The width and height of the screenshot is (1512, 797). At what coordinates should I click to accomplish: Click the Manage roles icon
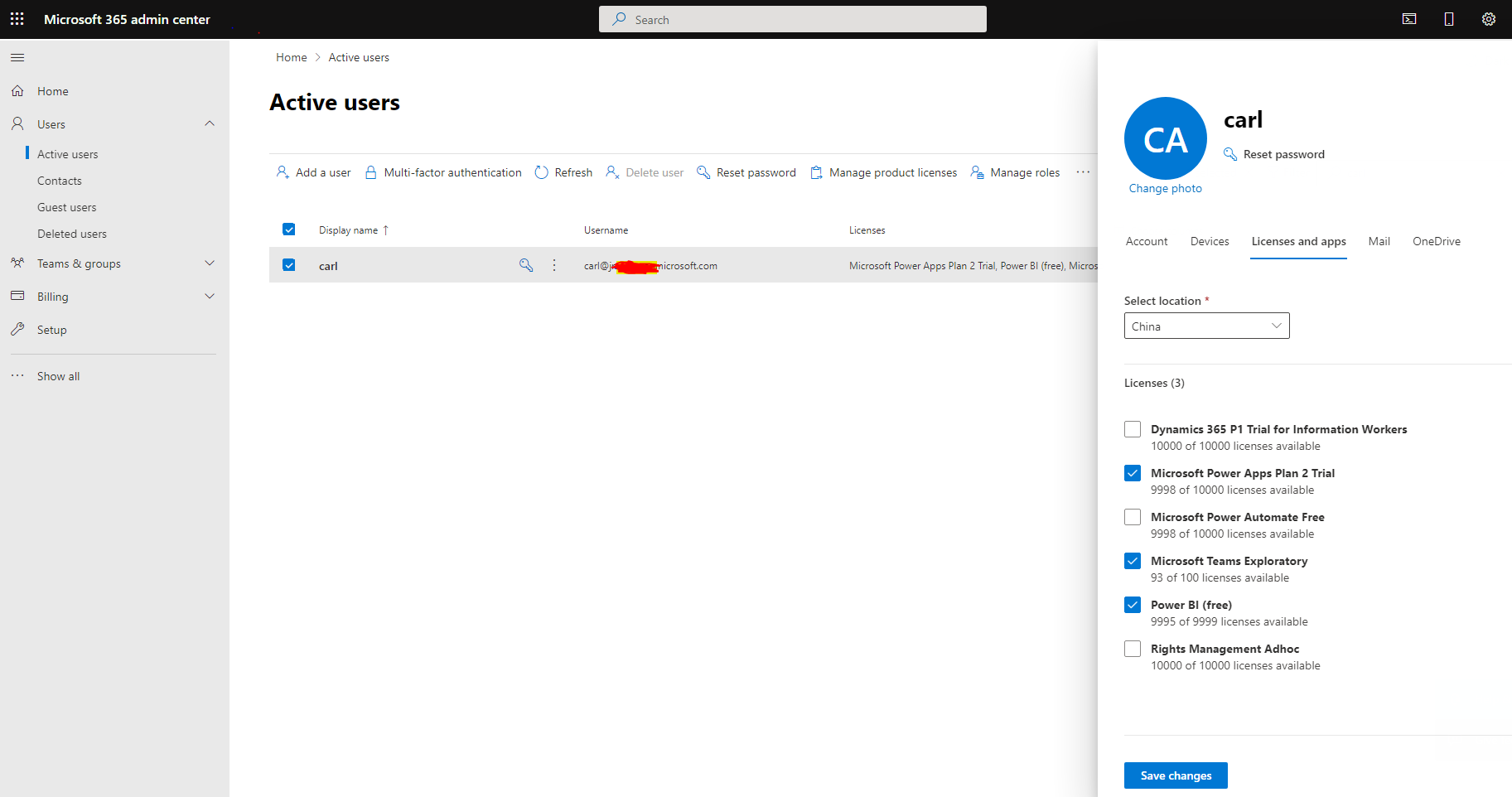[x=977, y=172]
